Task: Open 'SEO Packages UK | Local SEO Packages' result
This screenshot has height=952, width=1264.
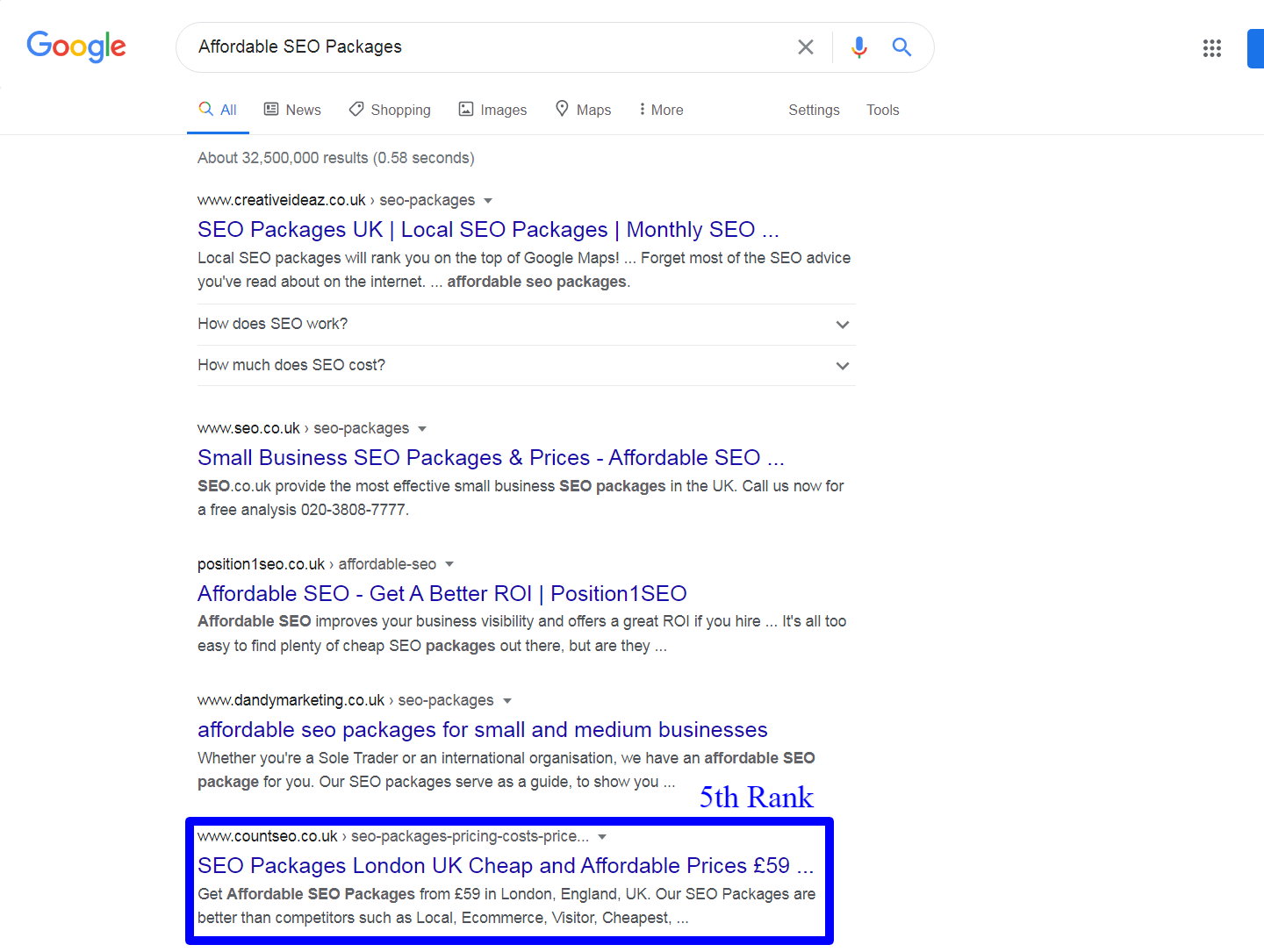Action: coord(488,229)
